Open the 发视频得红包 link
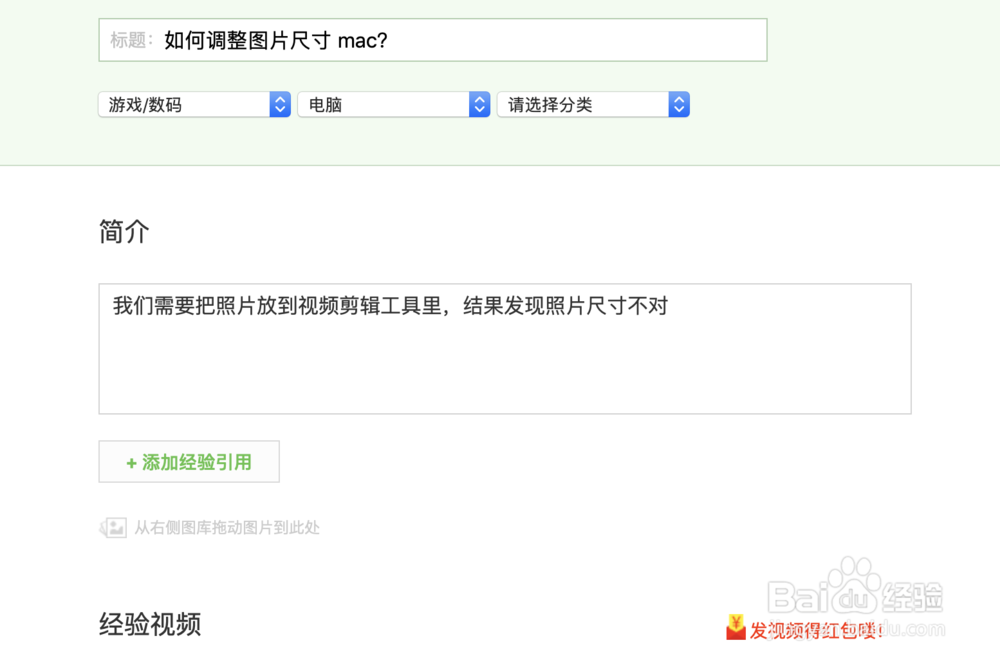Viewport: 1000px width, 663px height. 816,631
